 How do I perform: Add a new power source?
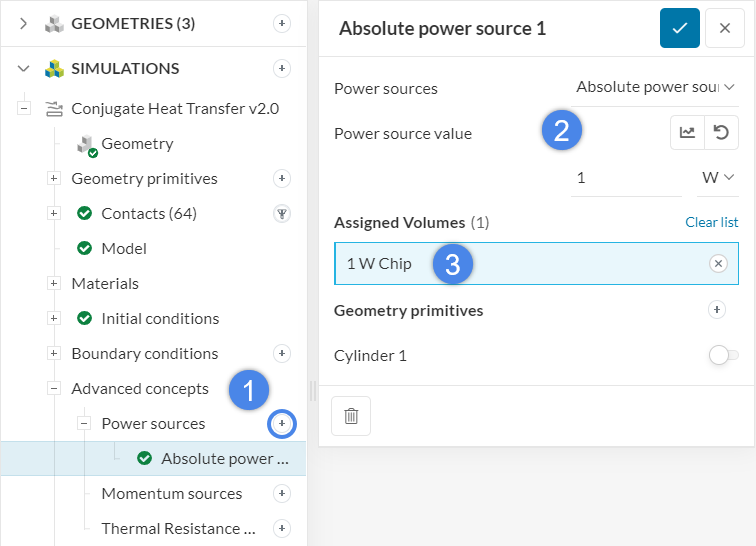point(282,423)
